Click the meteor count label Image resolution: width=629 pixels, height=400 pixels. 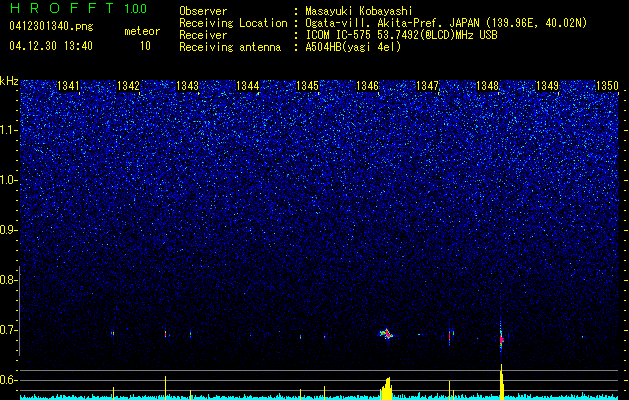[x=142, y=31]
